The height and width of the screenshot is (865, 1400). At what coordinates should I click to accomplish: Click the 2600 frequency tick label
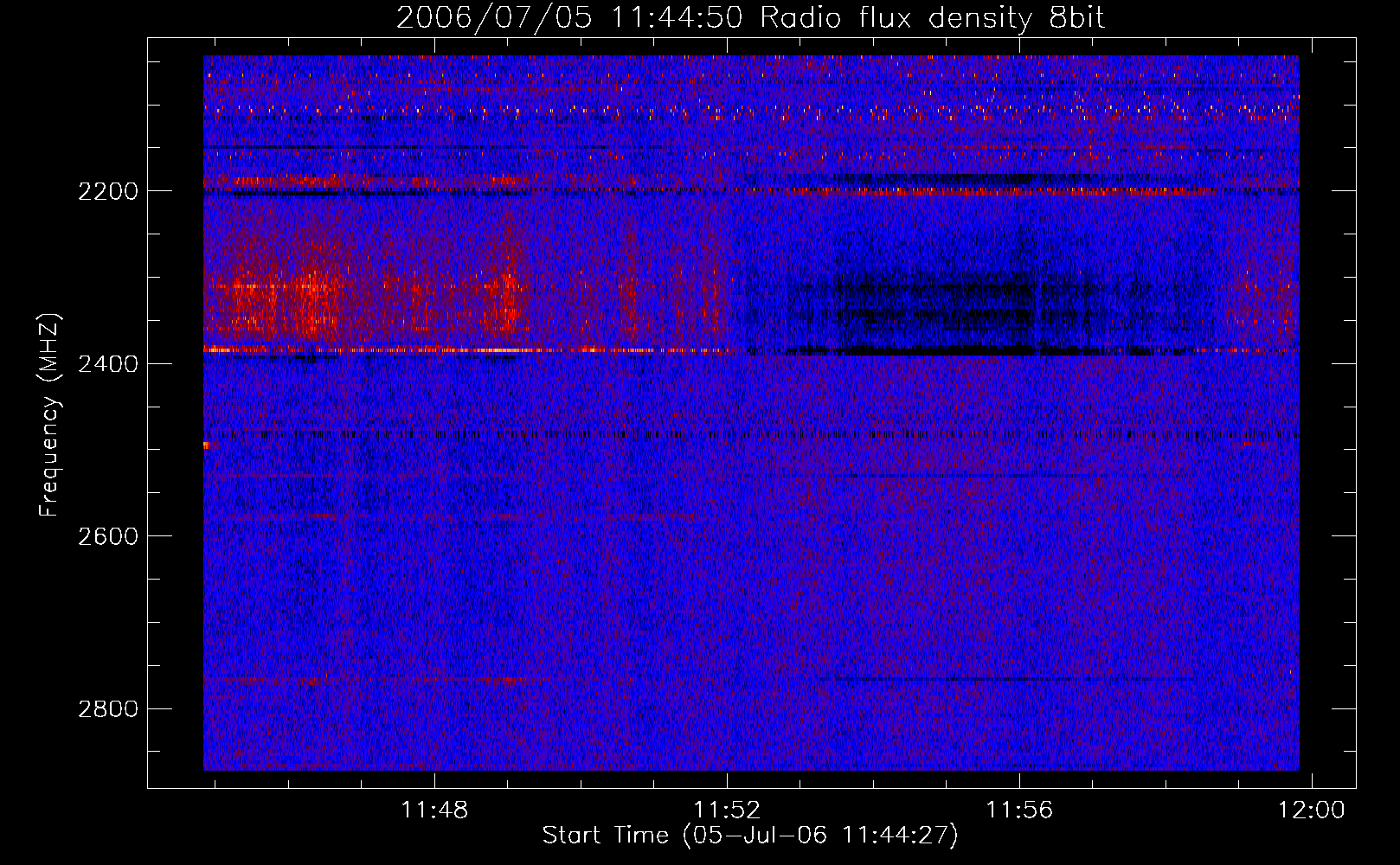coord(108,536)
